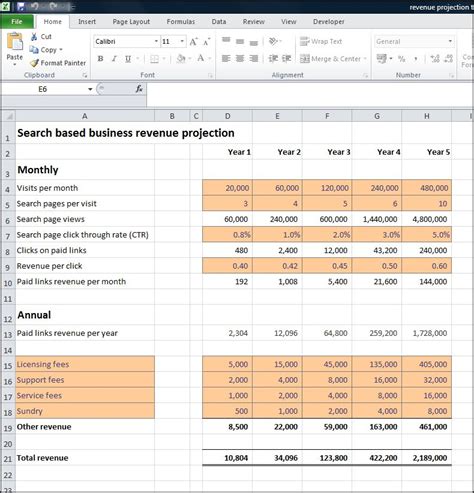
Task: Click the Name Box showing E6
Action: [x=44, y=89]
